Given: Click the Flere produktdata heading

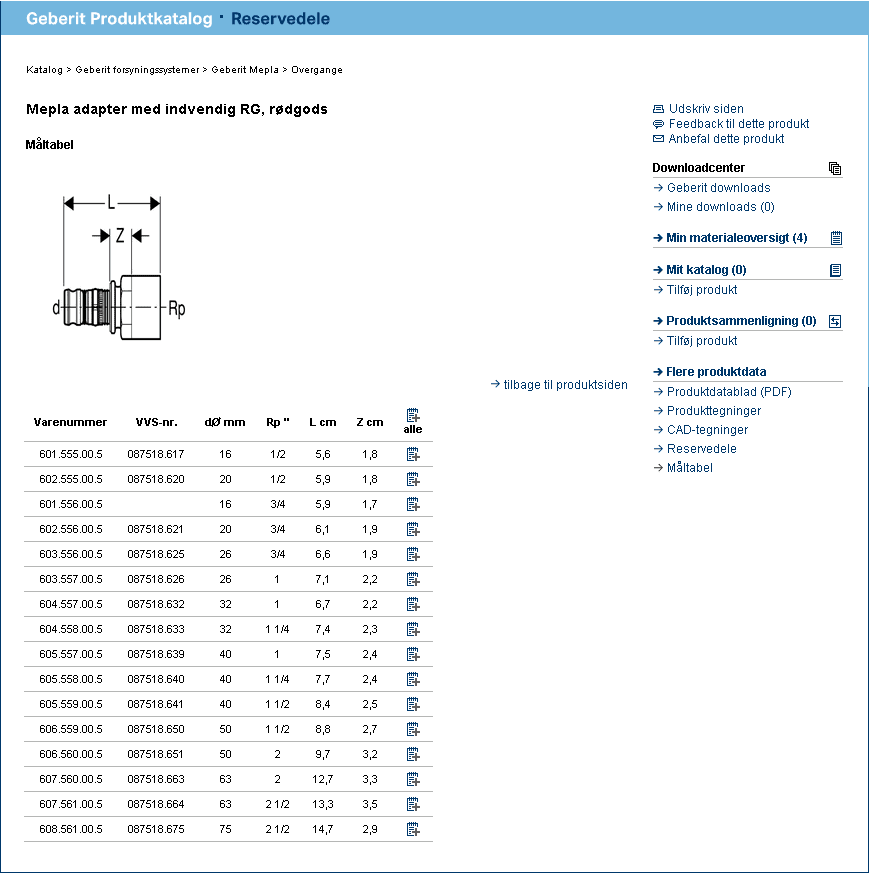Looking at the screenshot, I should pyautogui.click(x=716, y=371).
